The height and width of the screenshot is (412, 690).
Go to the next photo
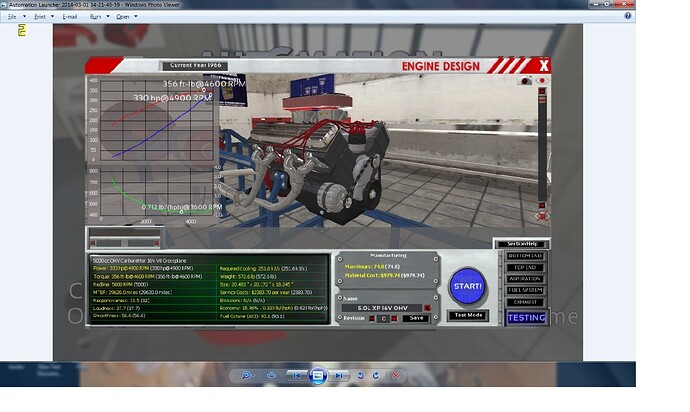(337, 375)
